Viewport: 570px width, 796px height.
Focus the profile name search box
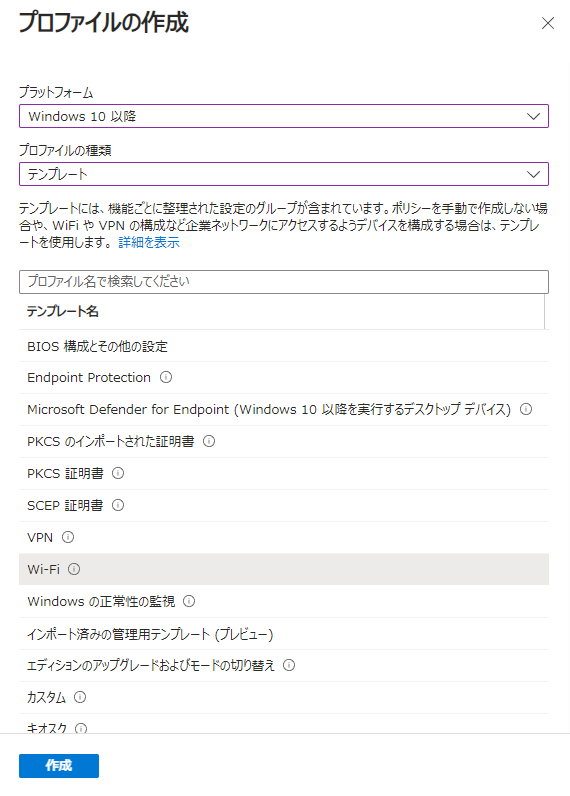284,282
